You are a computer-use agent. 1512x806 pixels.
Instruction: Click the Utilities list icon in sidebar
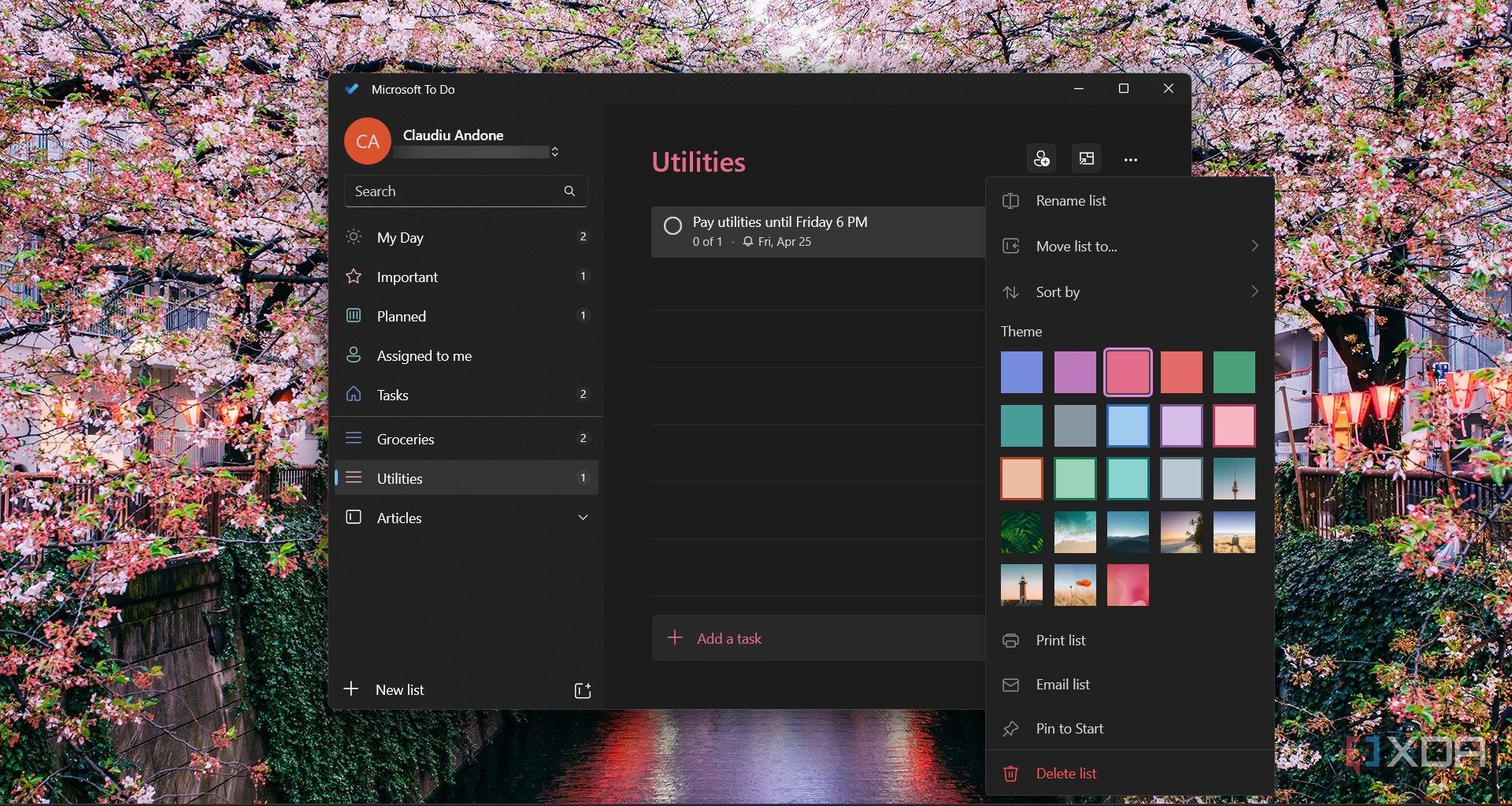click(x=354, y=477)
